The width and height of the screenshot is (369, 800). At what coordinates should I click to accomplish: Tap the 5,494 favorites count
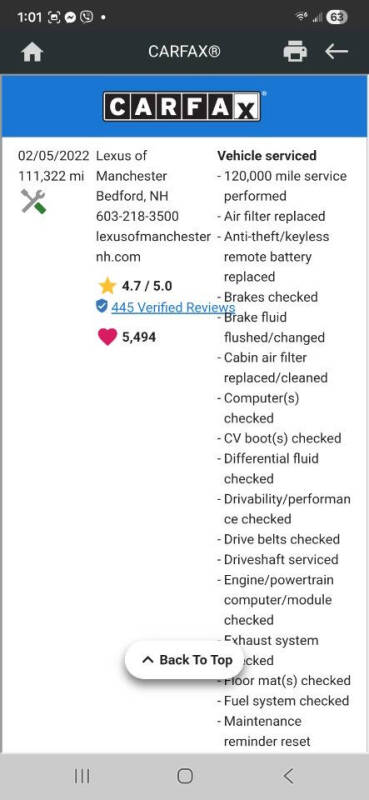[139, 337]
